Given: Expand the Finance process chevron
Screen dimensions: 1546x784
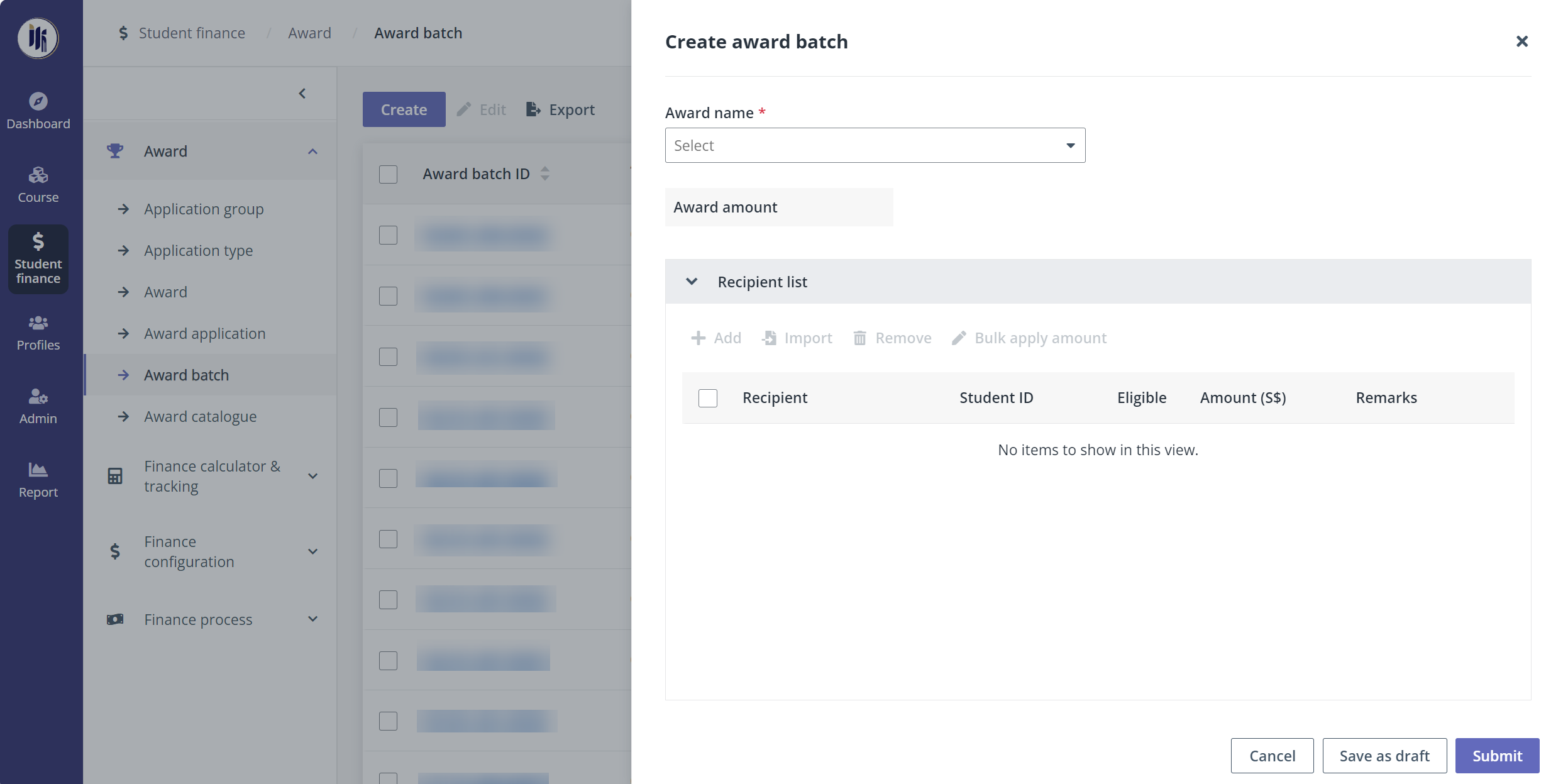Looking at the screenshot, I should (312, 619).
